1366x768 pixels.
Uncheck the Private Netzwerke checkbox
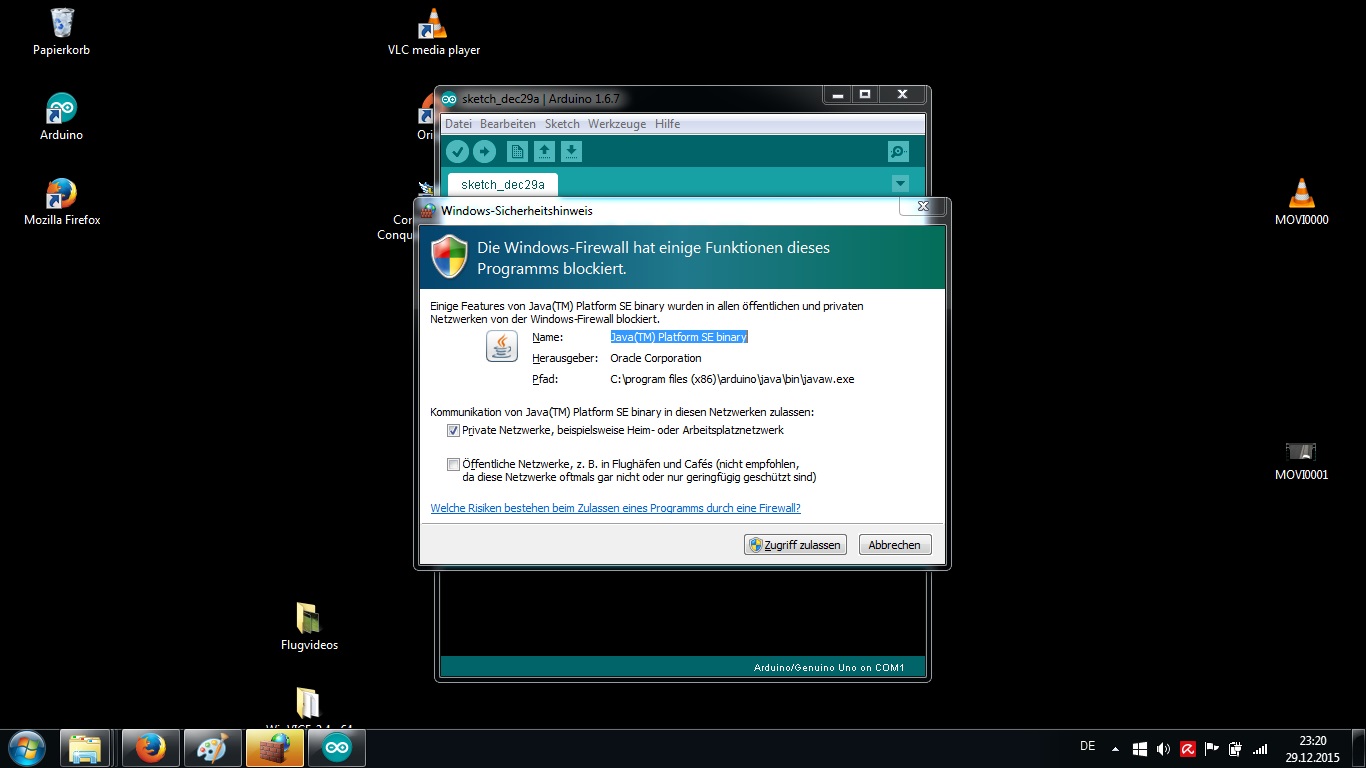click(454, 431)
